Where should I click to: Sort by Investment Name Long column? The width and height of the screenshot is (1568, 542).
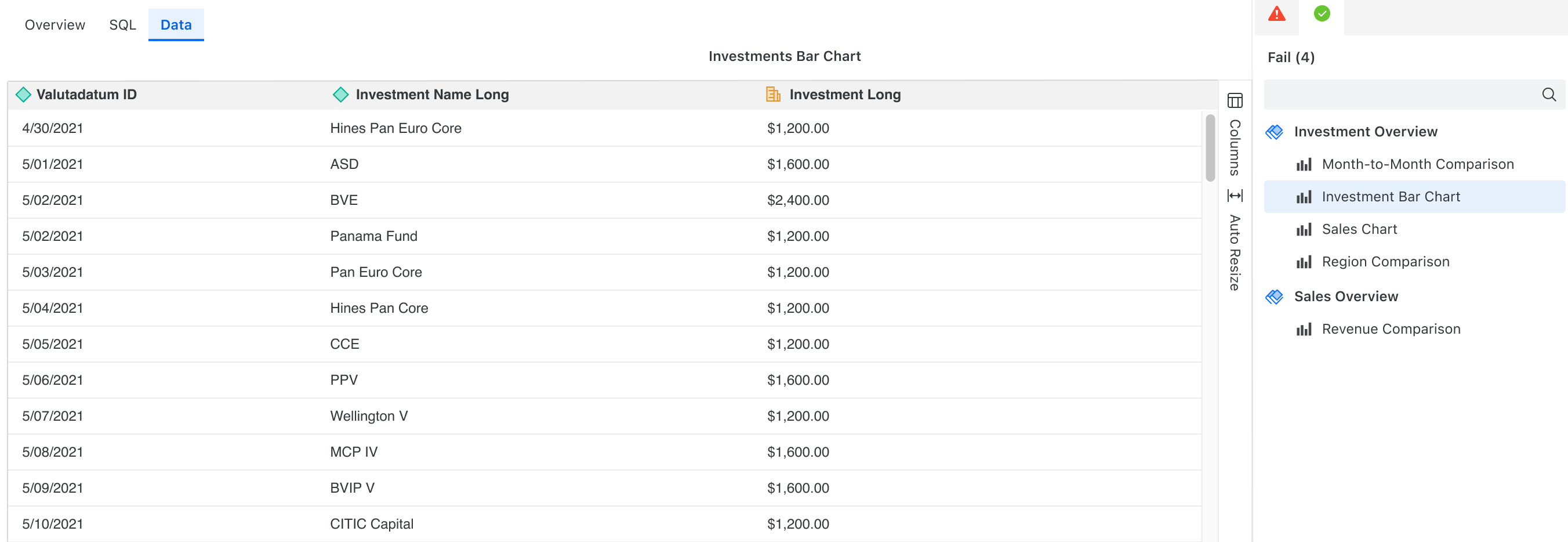[x=431, y=95]
